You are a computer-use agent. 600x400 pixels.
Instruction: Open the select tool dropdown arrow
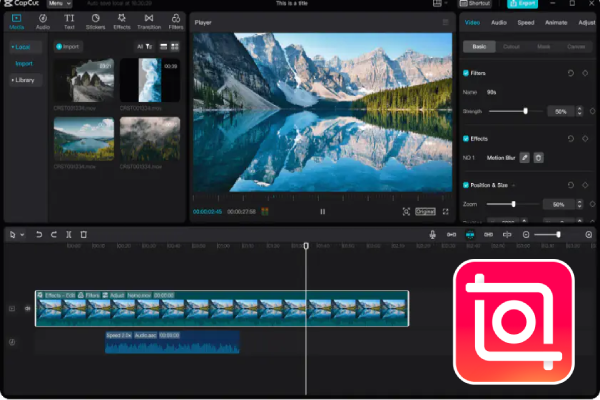tap(22, 235)
